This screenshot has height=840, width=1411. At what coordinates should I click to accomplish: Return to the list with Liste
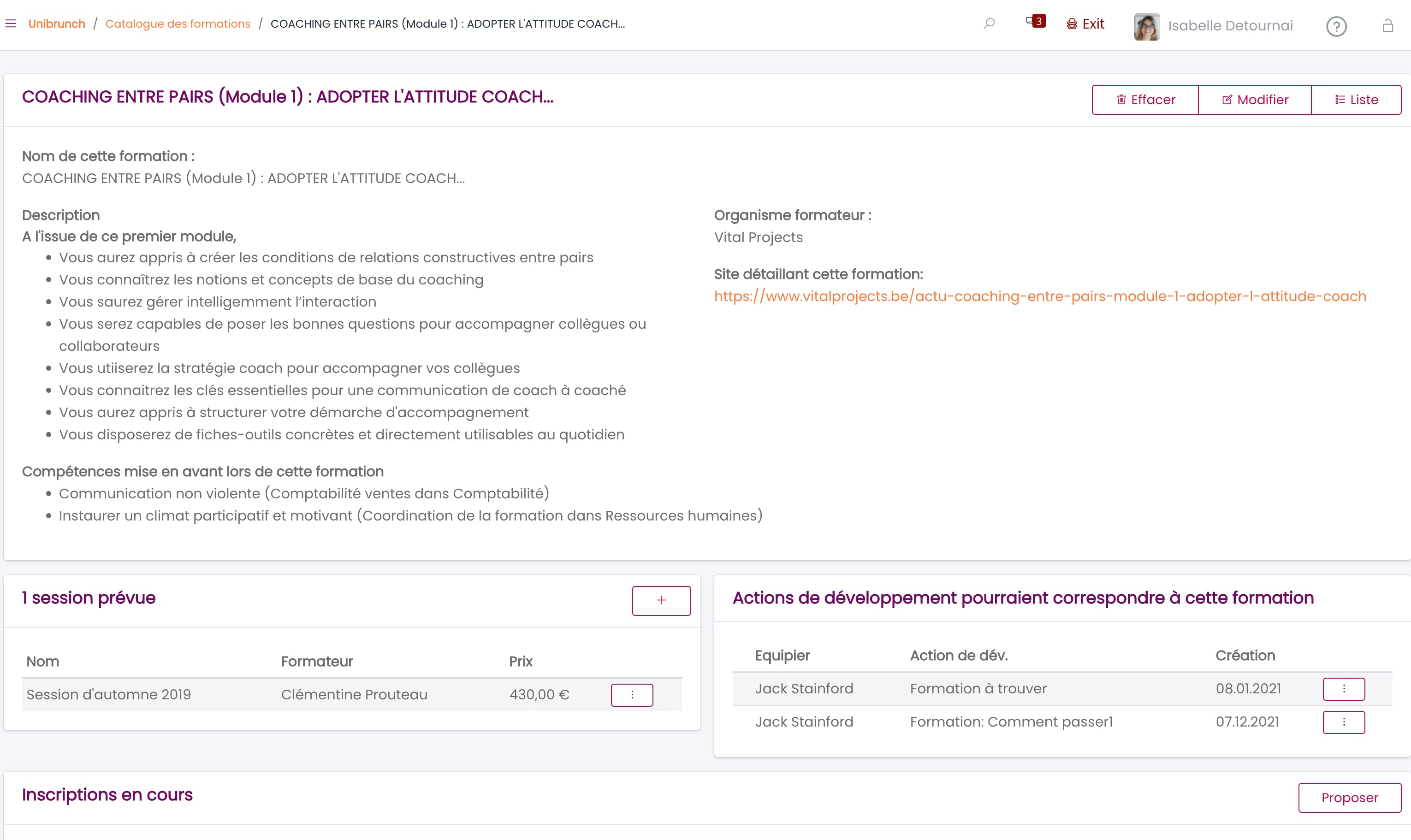[1356, 100]
